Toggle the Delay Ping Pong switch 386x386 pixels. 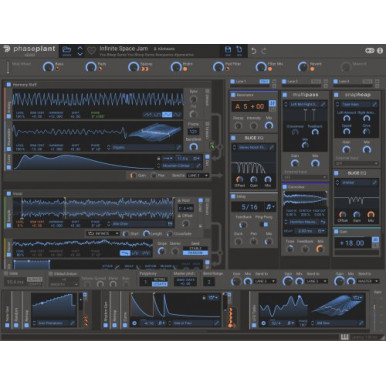point(265,224)
